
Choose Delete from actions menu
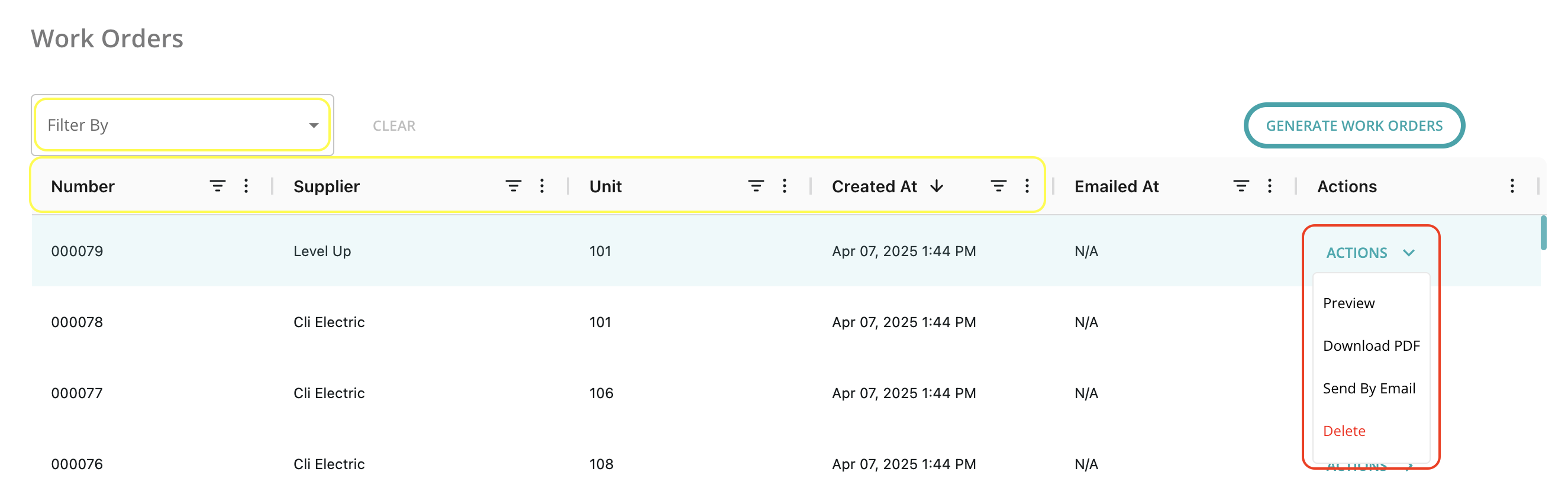(1344, 431)
